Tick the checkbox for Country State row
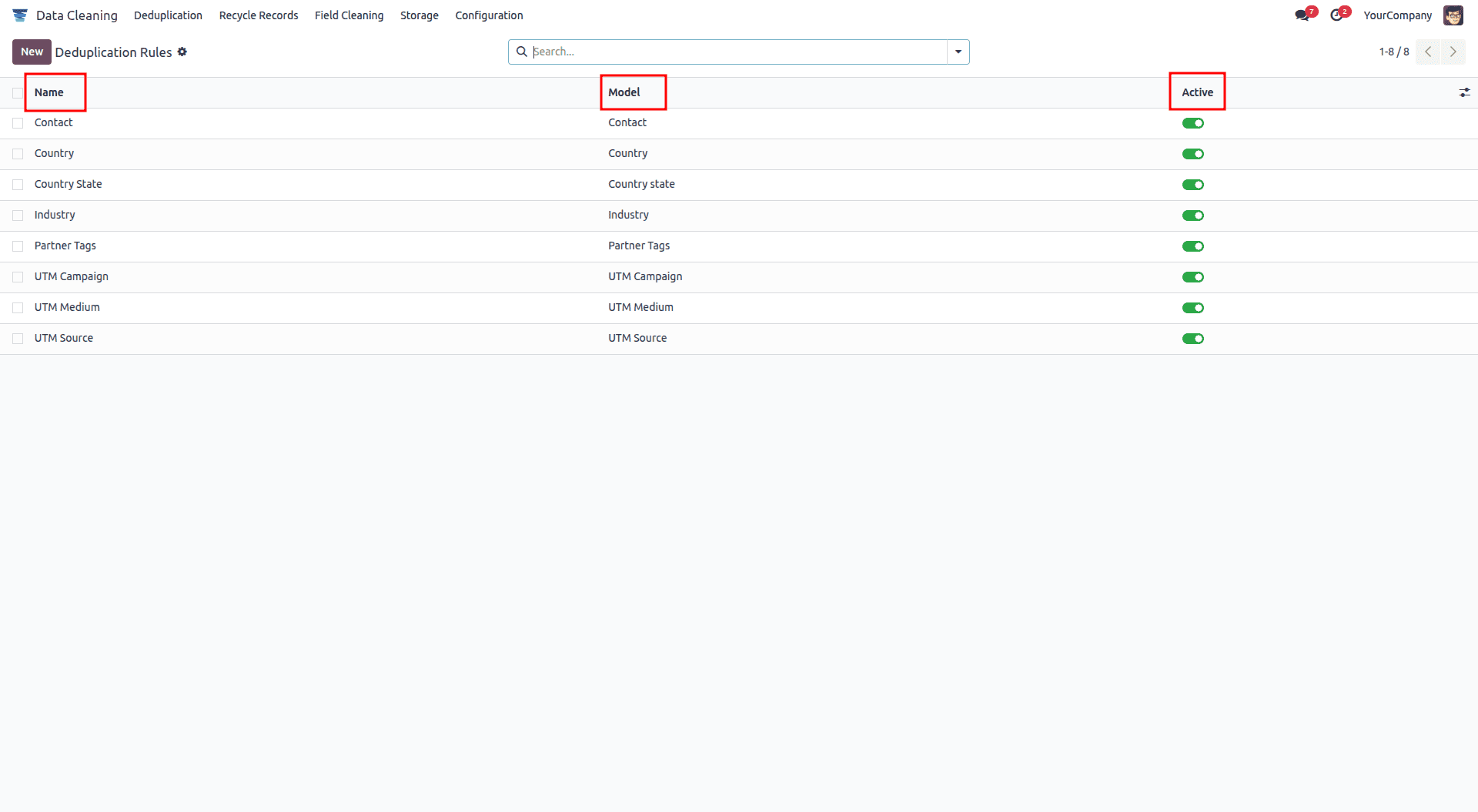The width and height of the screenshot is (1478, 812). click(x=18, y=184)
